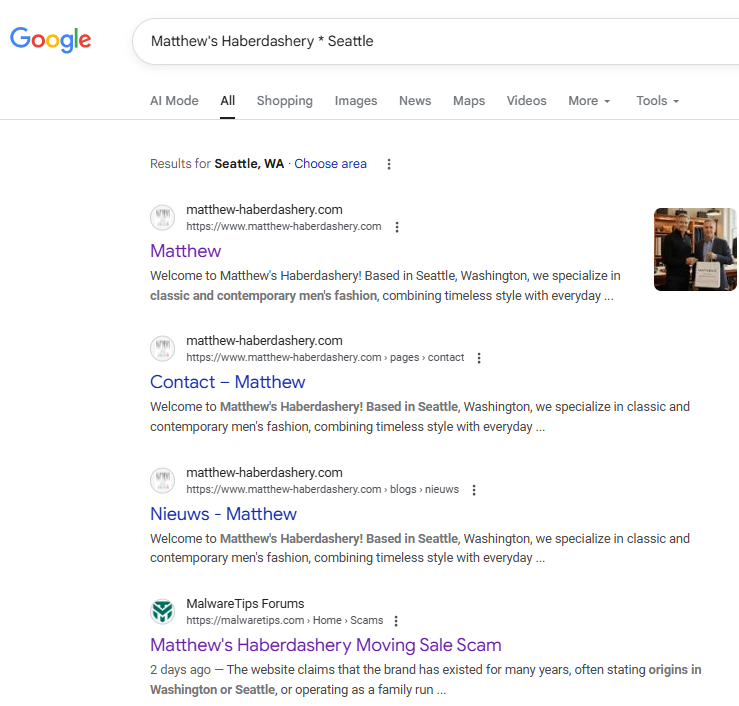Open three-dot menu for blogs nieuws result

[x=474, y=490]
